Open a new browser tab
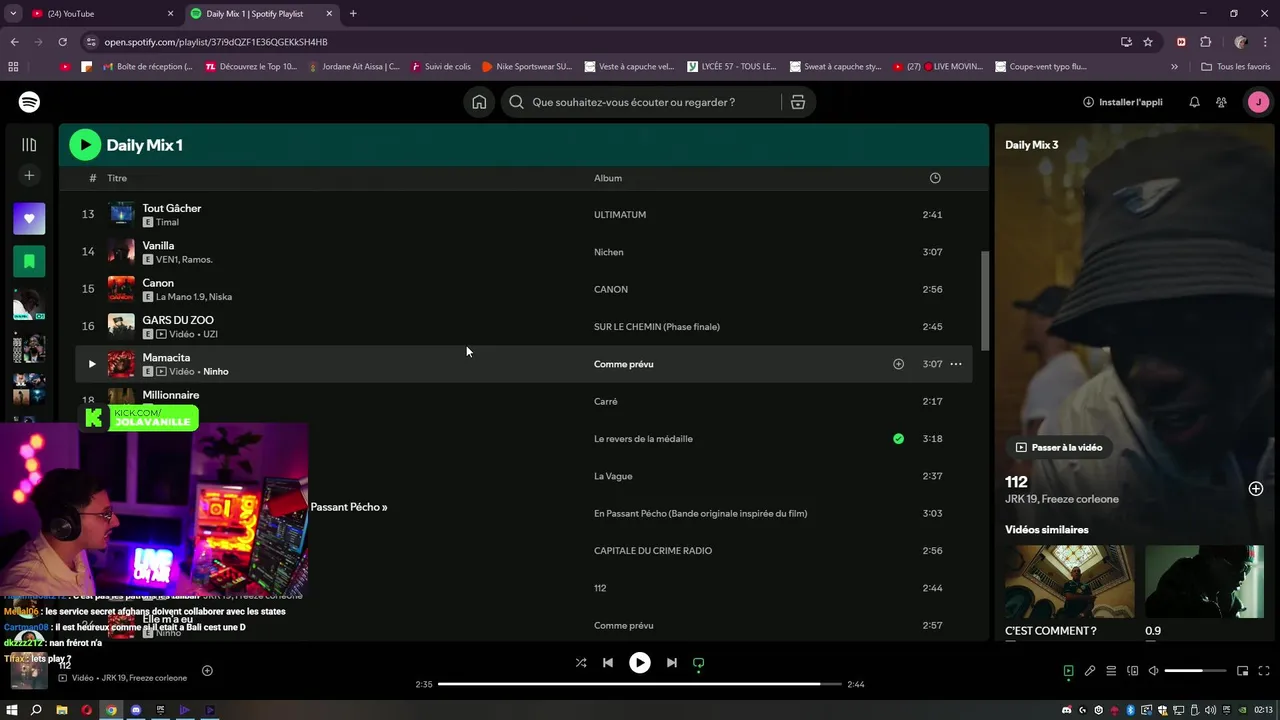The width and height of the screenshot is (1280, 720). 353,14
